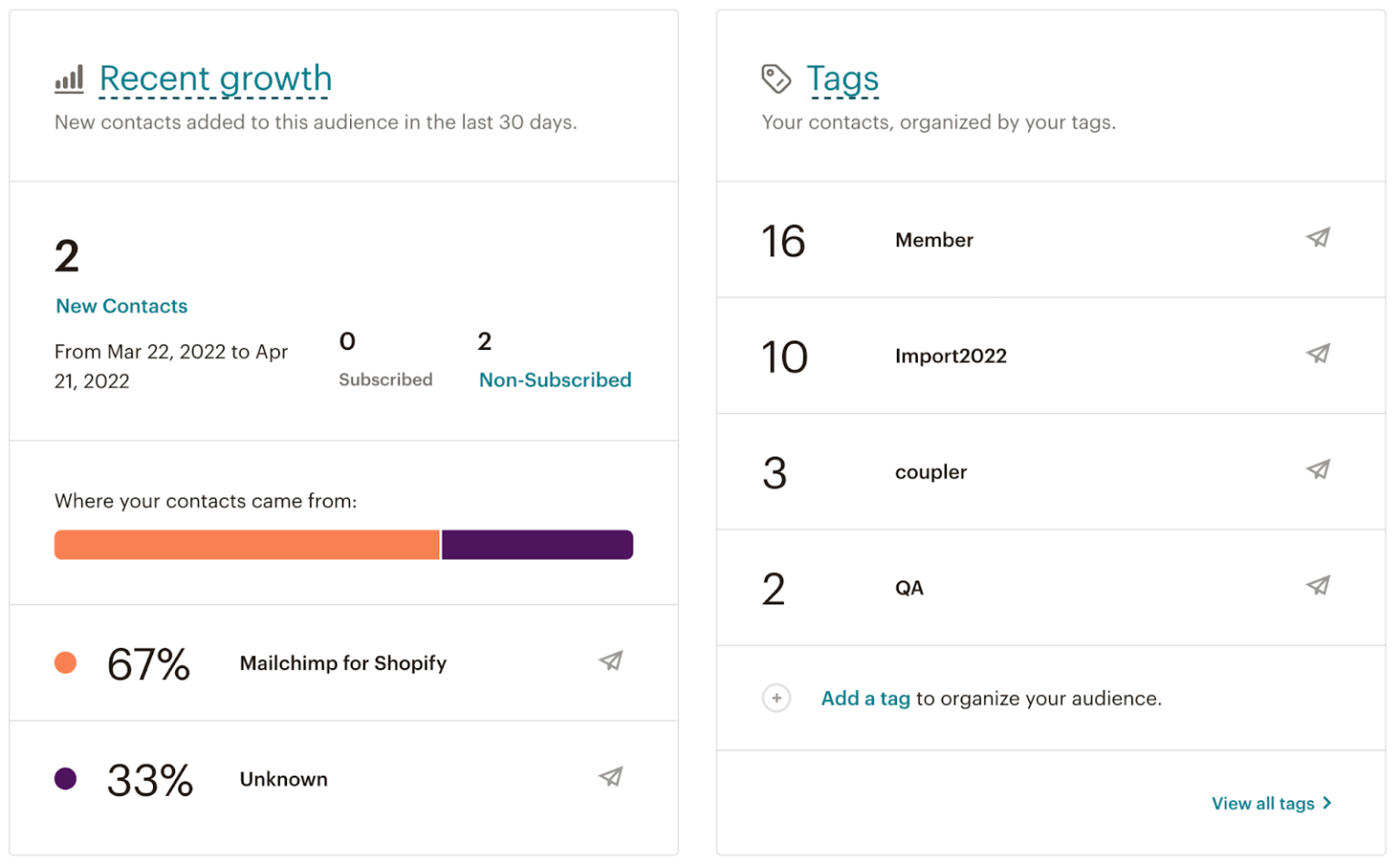Click the send icon for Import2022 tag
Viewport: 1400px width, 865px height.
tap(1317, 354)
